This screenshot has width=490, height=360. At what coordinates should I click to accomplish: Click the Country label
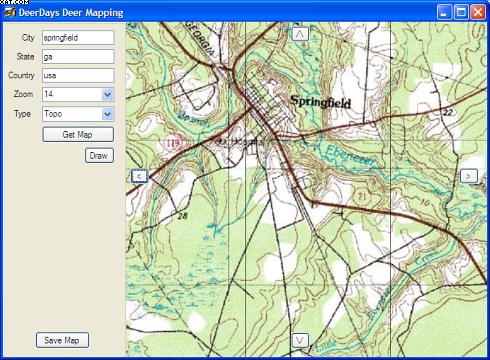pyautogui.click(x=21, y=75)
